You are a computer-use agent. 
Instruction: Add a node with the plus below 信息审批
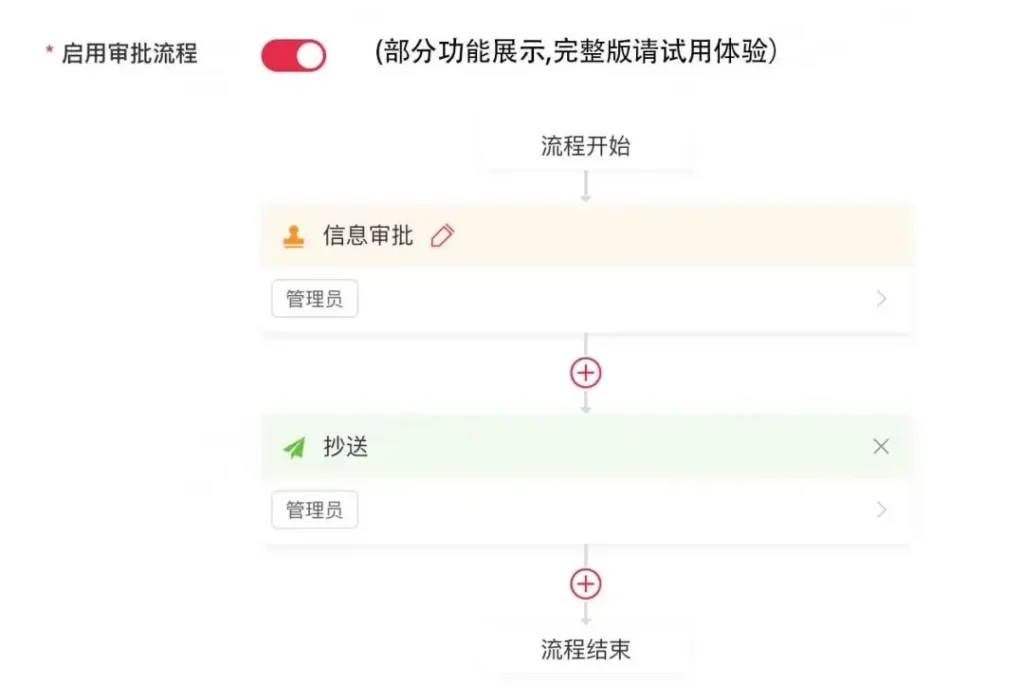click(x=585, y=373)
